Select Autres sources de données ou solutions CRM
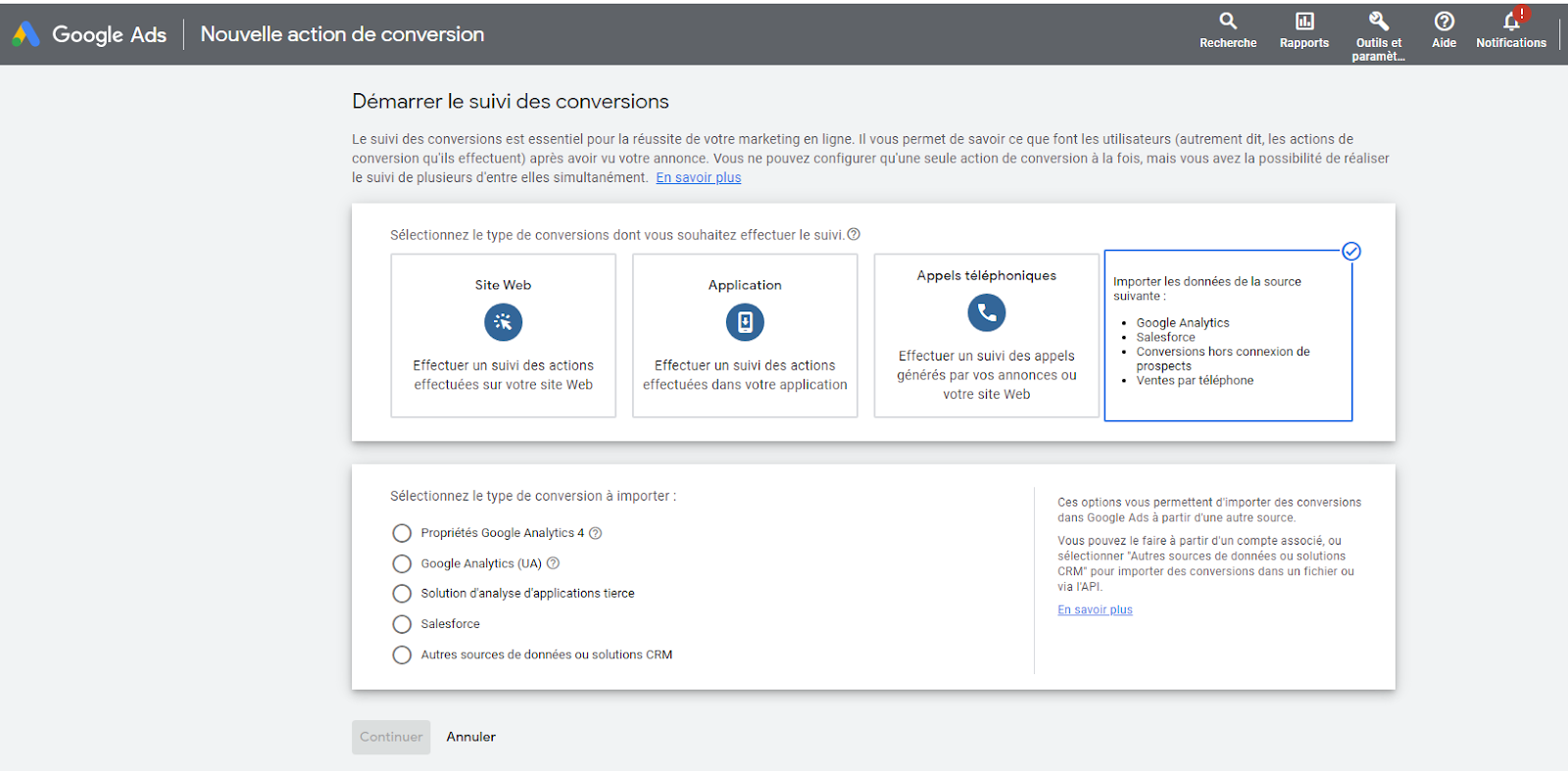This screenshot has height=771, width=1568. click(x=402, y=654)
